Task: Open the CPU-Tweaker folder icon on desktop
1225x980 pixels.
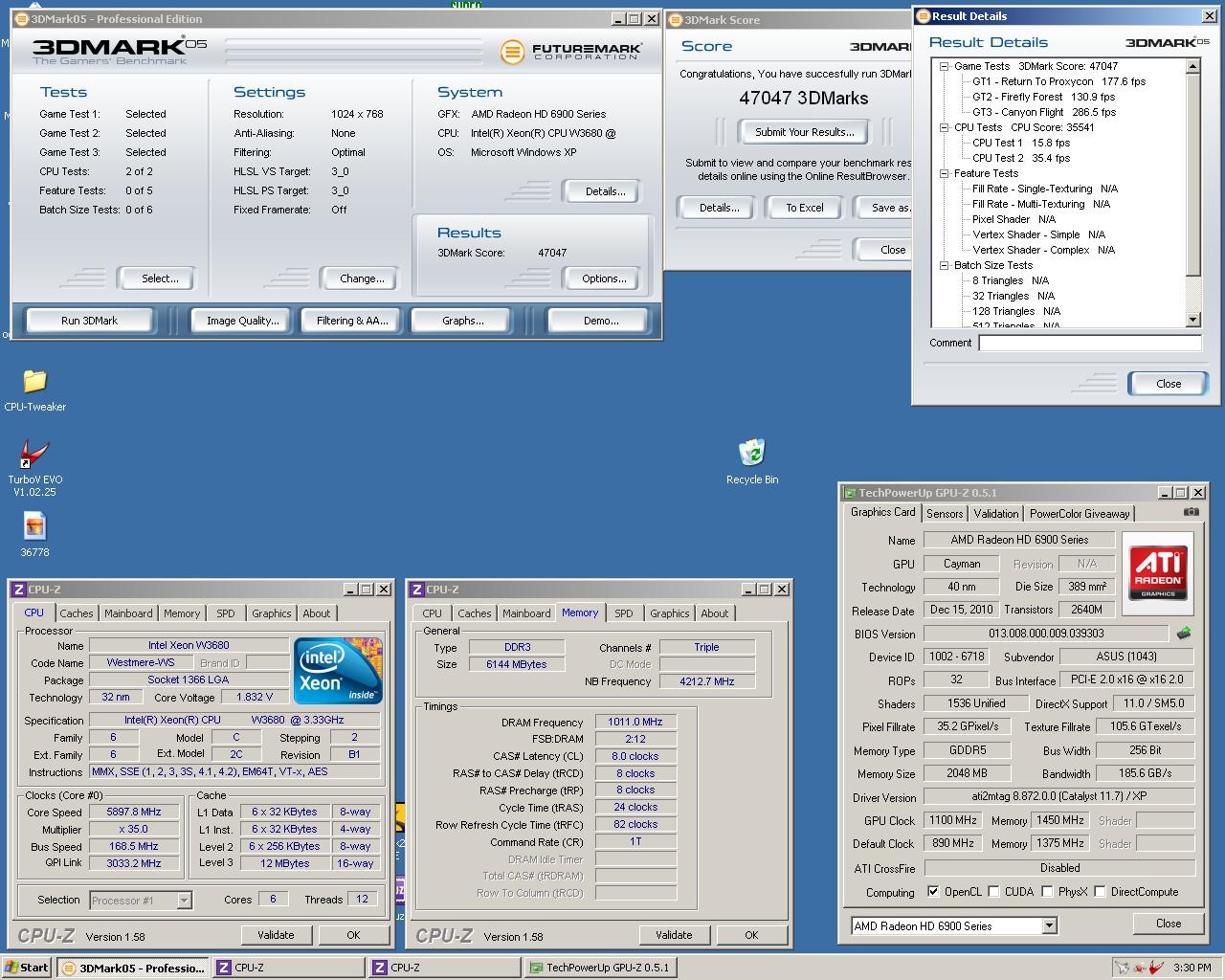Action: pyautogui.click(x=34, y=381)
